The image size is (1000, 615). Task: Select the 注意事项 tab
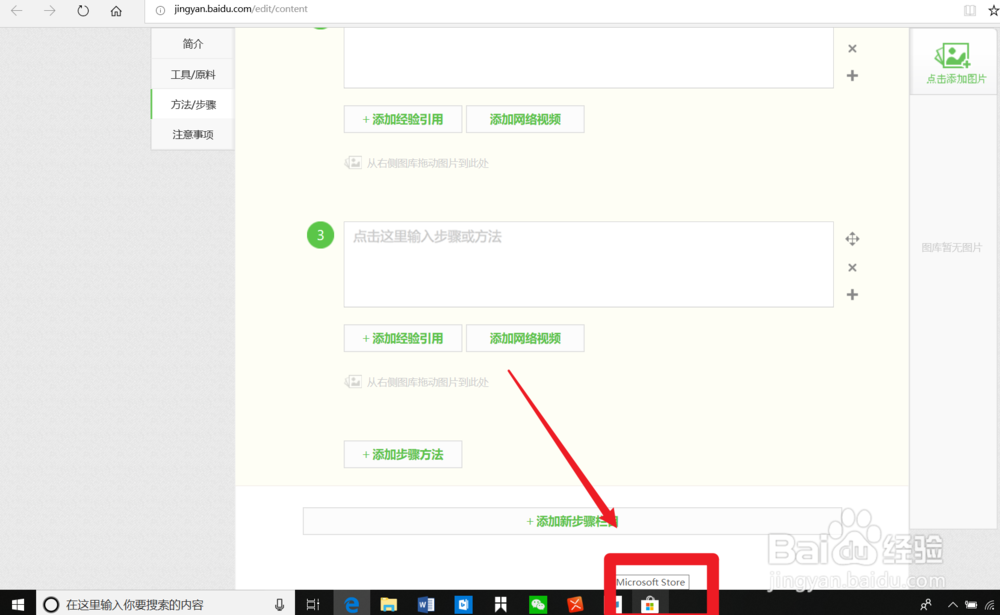pyautogui.click(x=193, y=134)
